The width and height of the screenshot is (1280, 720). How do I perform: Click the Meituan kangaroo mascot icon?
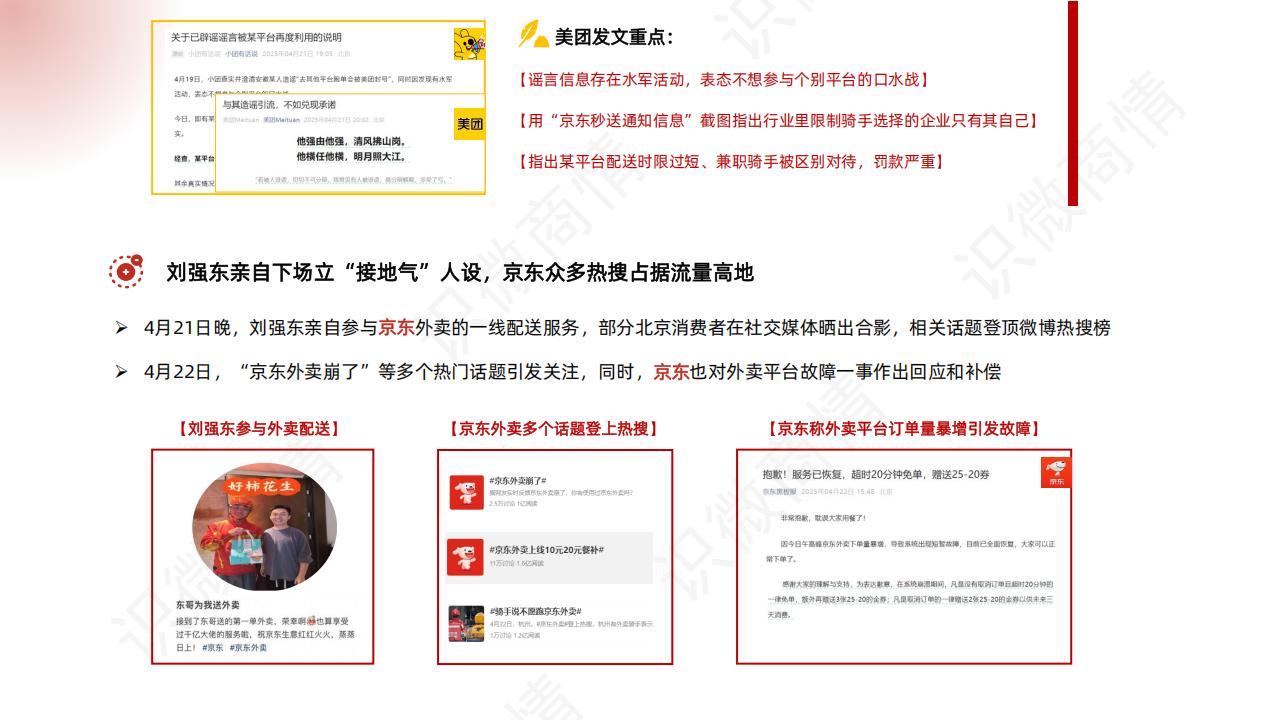[x=468, y=44]
